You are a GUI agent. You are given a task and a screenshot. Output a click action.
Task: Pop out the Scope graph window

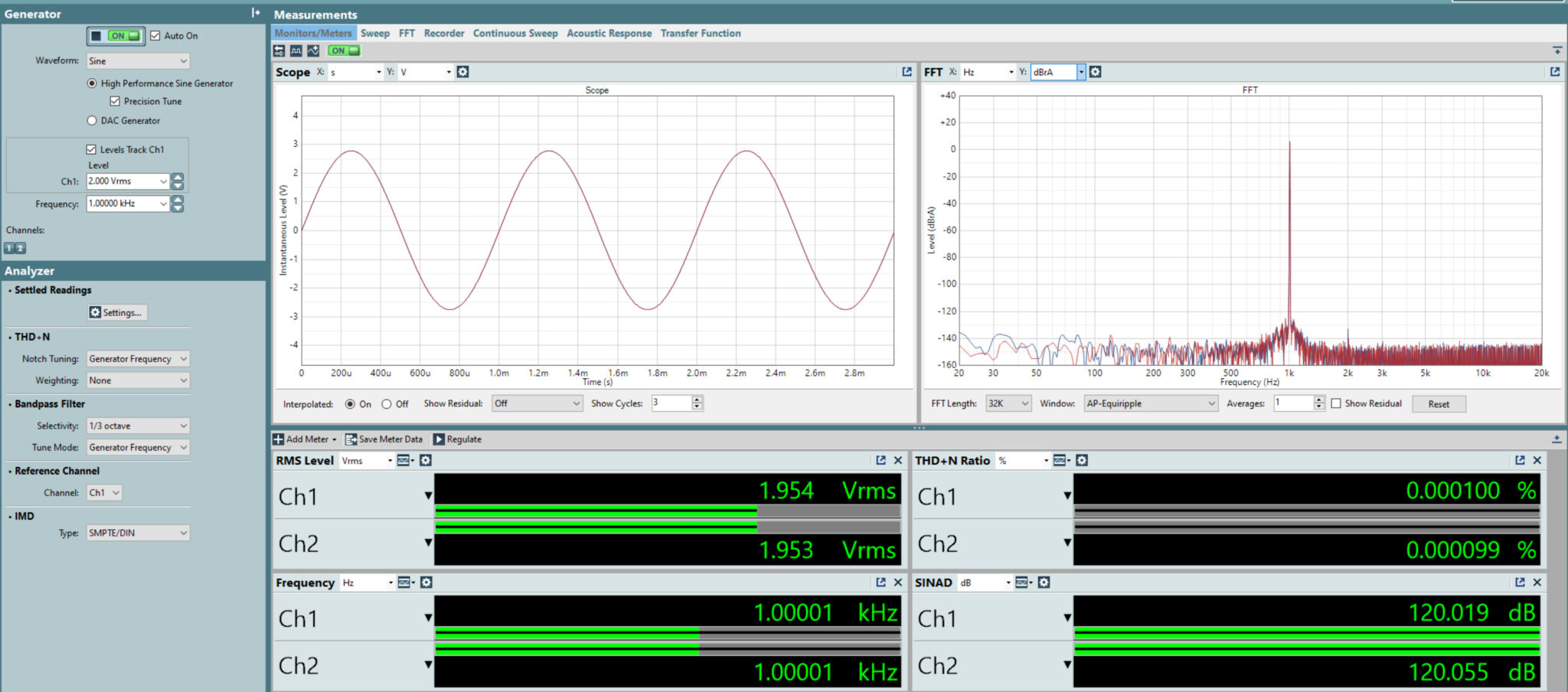pyautogui.click(x=906, y=72)
